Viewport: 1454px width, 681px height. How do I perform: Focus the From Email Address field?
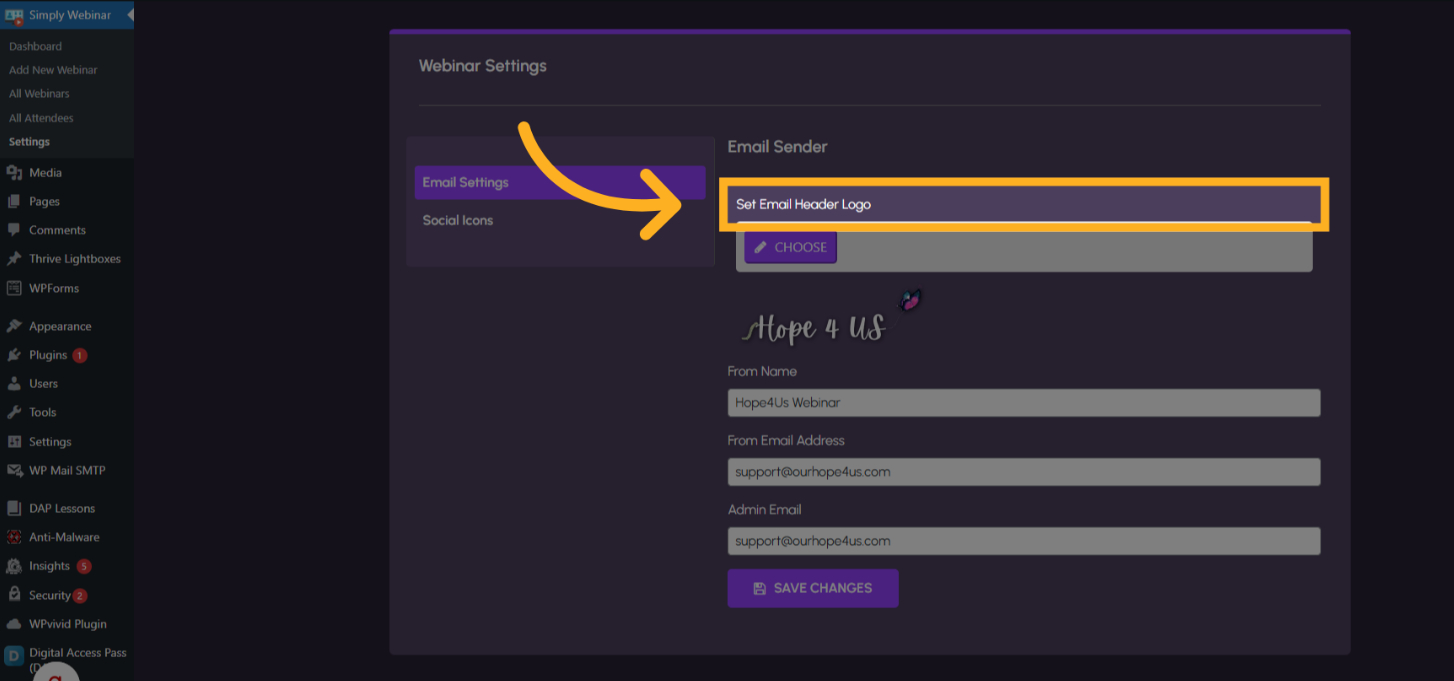click(1023, 472)
